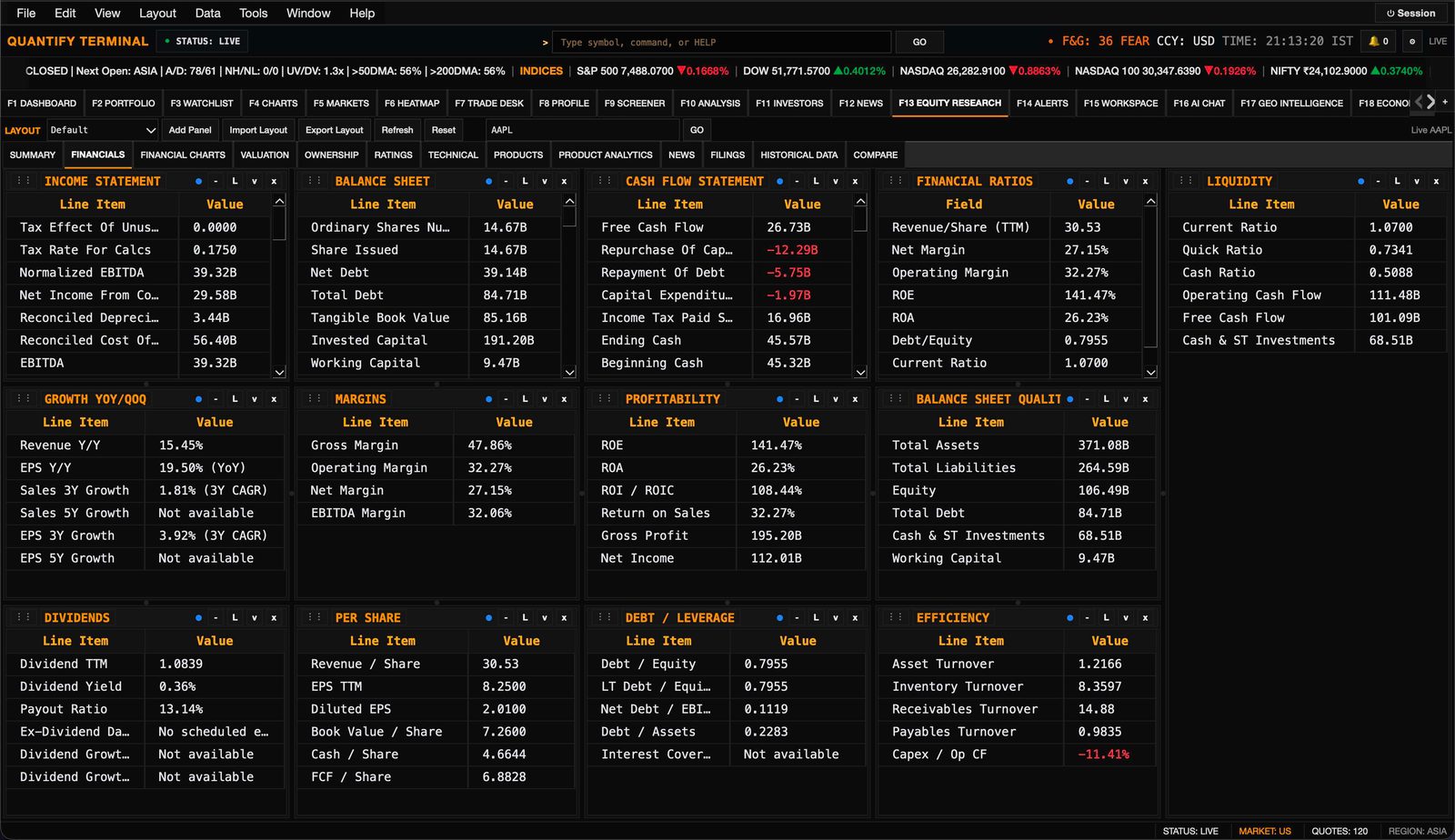Minimize the Profitability panel
Viewport: 1455px width, 840px height.
(797, 399)
